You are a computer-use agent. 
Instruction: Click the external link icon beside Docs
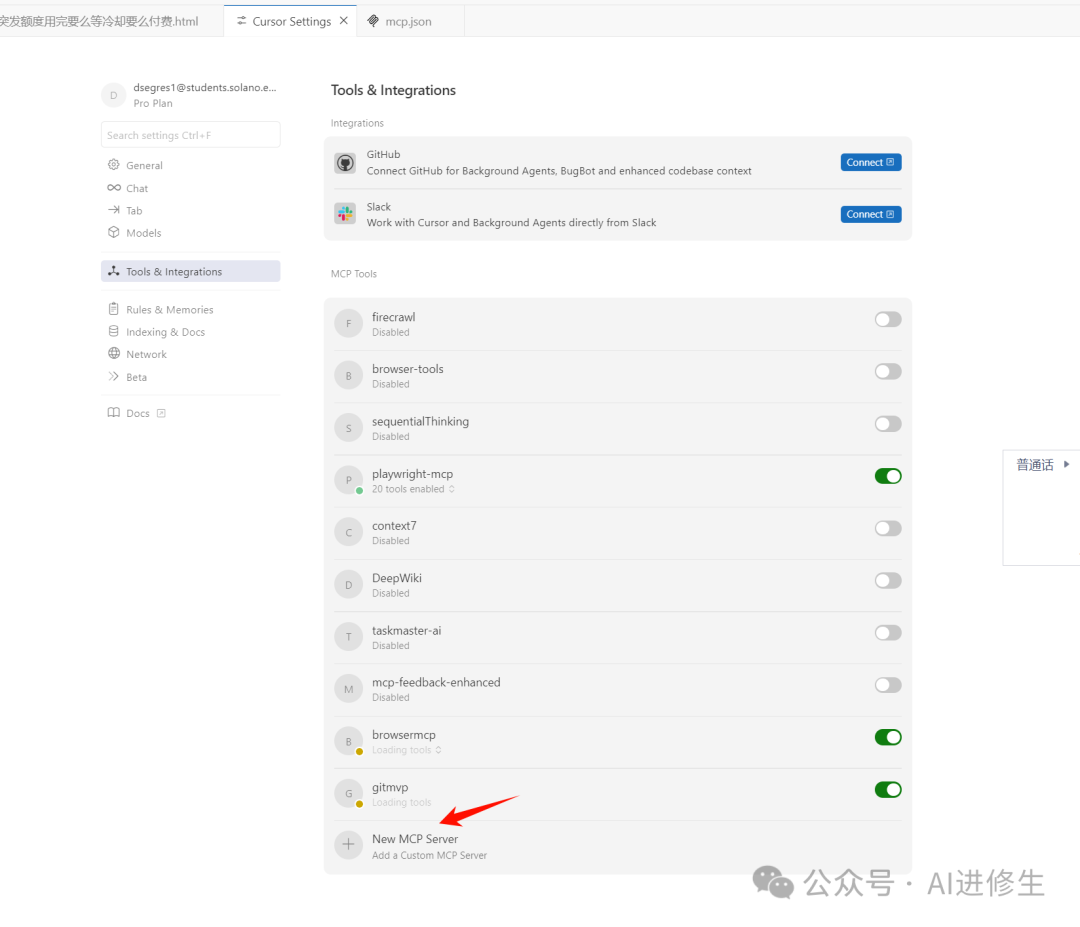tap(161, 413)
